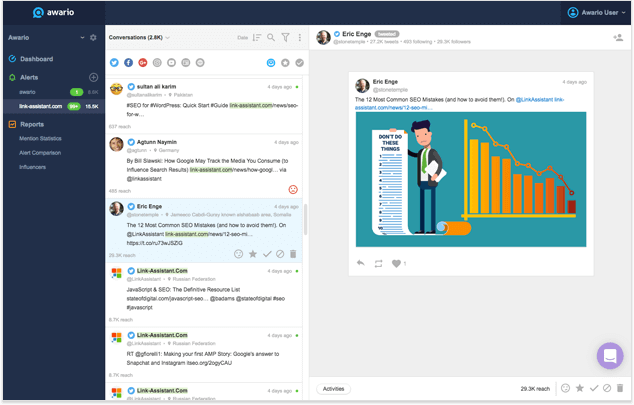Image resolution: width=634 pixels, height=405 pixels.
Task: Click the conversations list scrollbar
Action: [306, 219]
